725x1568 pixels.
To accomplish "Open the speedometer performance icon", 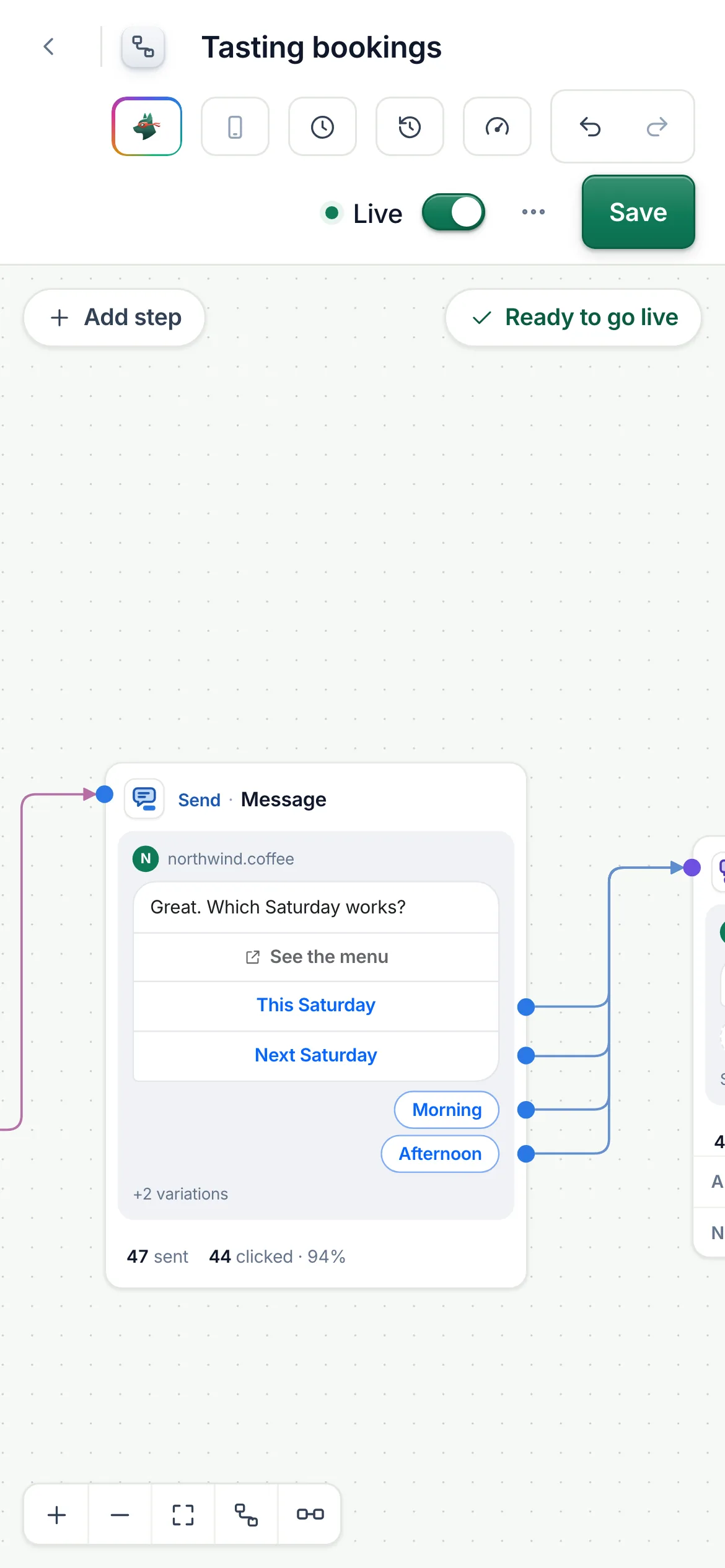I will click(x=497, y=126).
